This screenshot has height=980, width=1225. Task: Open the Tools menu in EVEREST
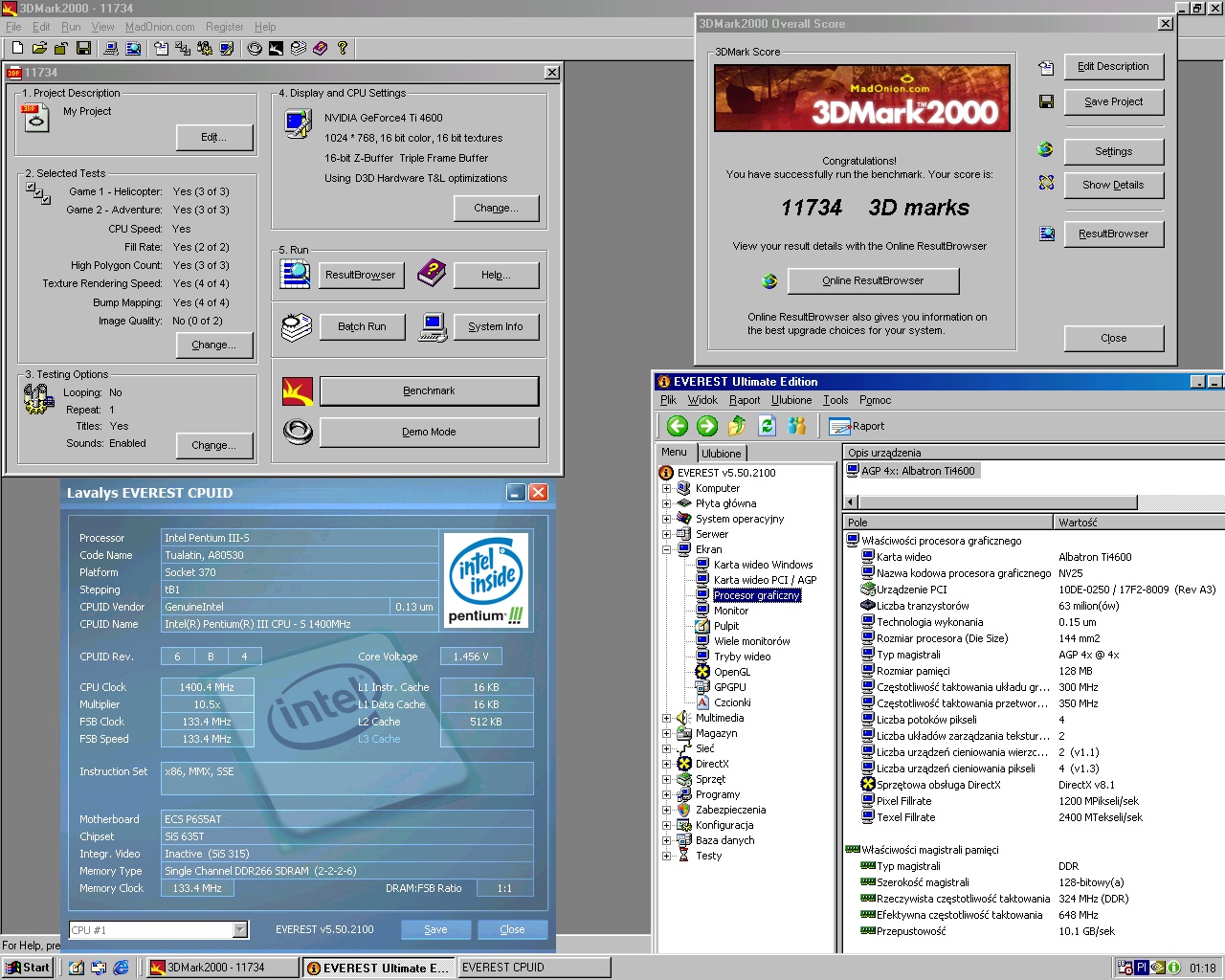835,400
